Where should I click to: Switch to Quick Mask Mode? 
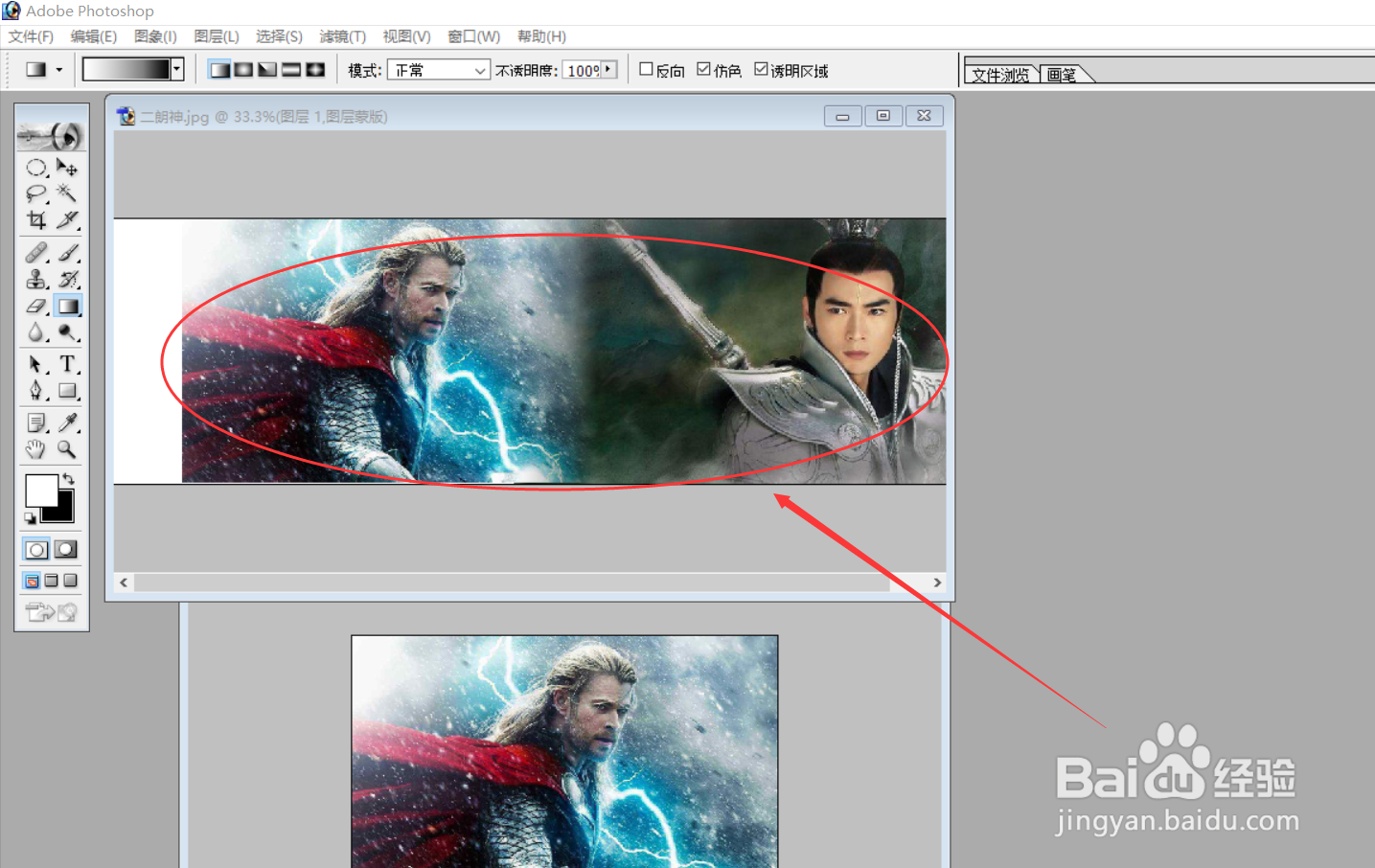point(66,550)
